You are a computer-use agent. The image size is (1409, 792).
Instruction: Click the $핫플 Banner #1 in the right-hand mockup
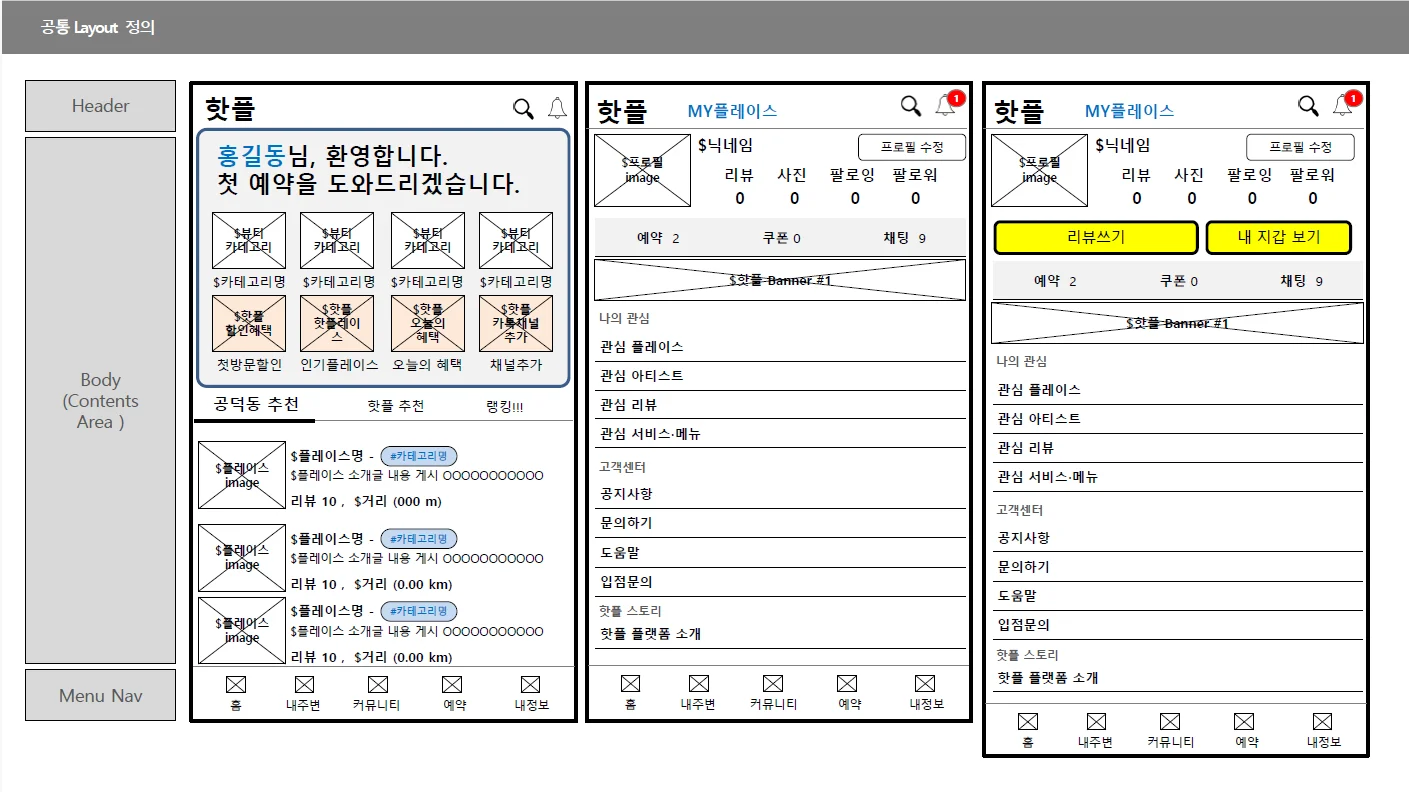1177,323
